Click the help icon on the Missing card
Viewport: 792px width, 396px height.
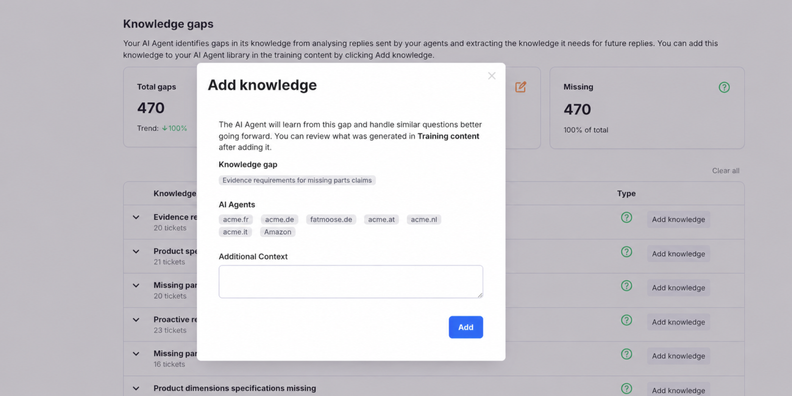724,87
